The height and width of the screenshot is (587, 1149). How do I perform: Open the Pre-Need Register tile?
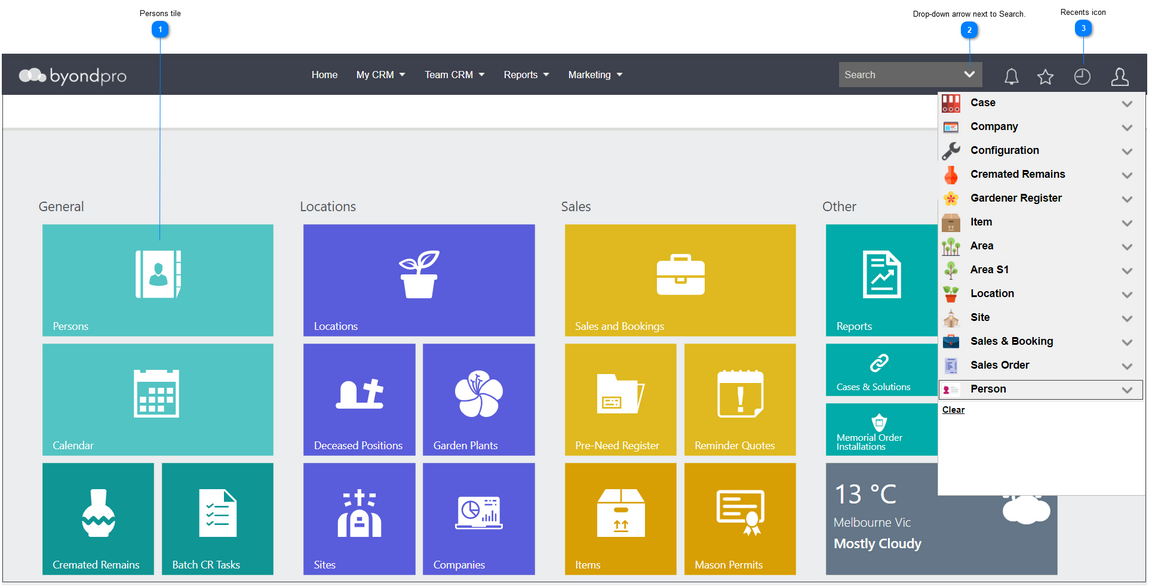(x=621, y=399)
